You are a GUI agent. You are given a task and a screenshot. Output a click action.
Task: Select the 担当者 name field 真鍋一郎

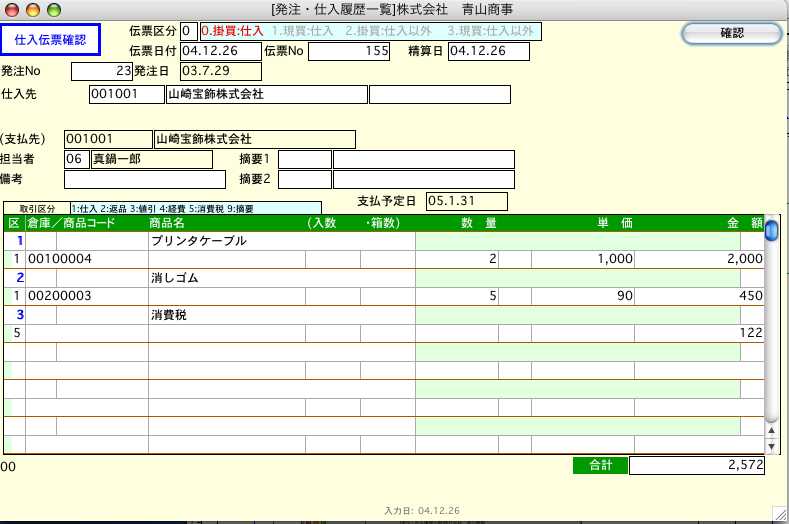tap(151, 159)
